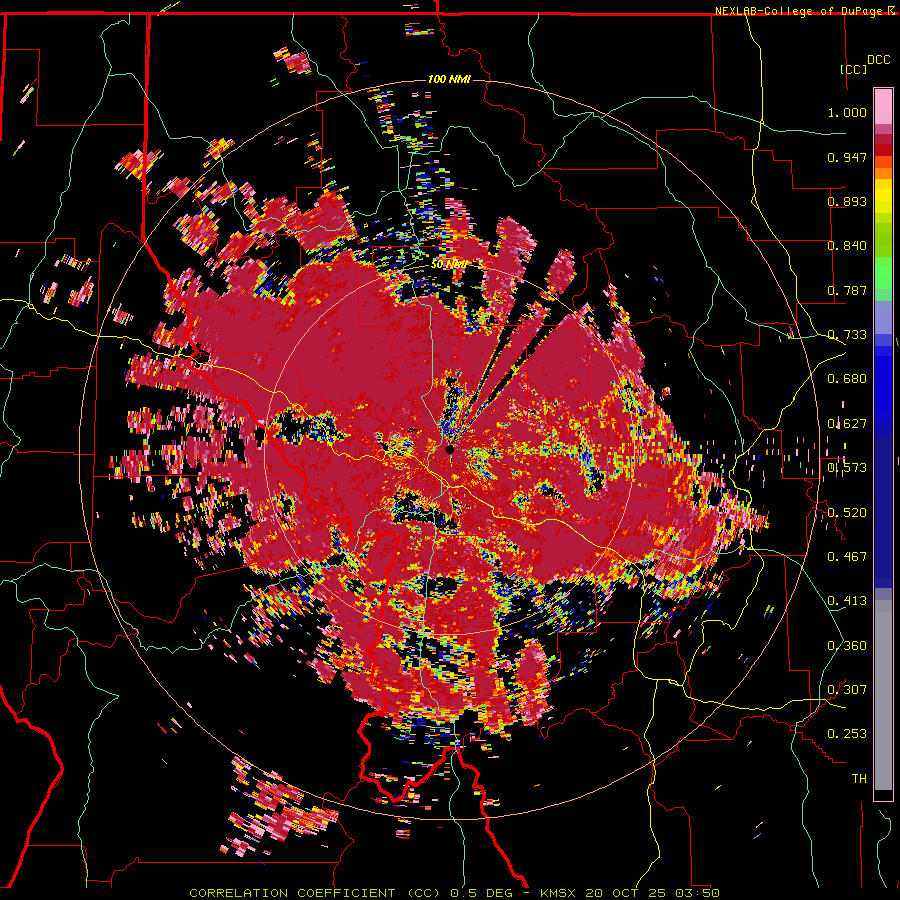Click the 0.733 legend value

(847, 334)
